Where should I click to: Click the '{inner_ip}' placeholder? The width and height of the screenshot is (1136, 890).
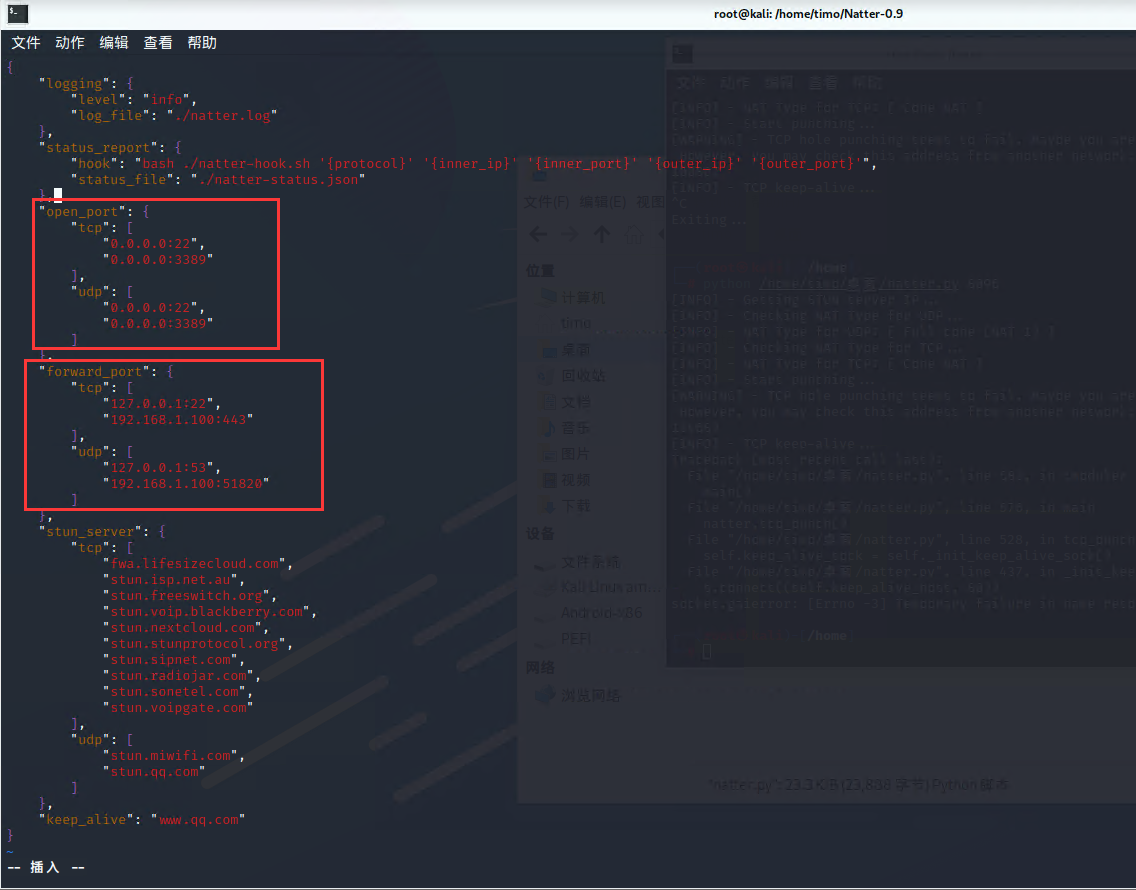pyautogui.click(x=469, y=163)
